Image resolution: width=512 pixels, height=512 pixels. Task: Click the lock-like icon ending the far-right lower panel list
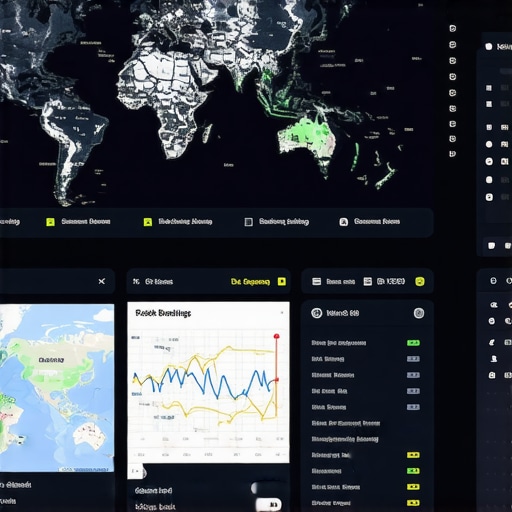492,375
